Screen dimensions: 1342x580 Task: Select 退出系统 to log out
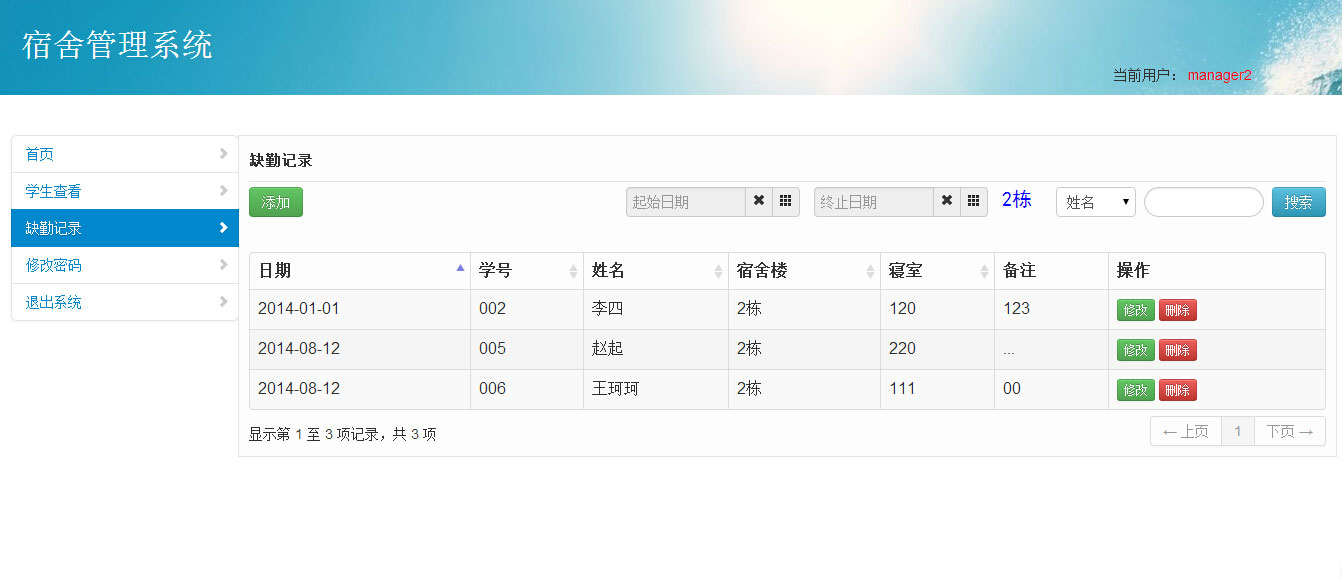click(x=55, y=302)
